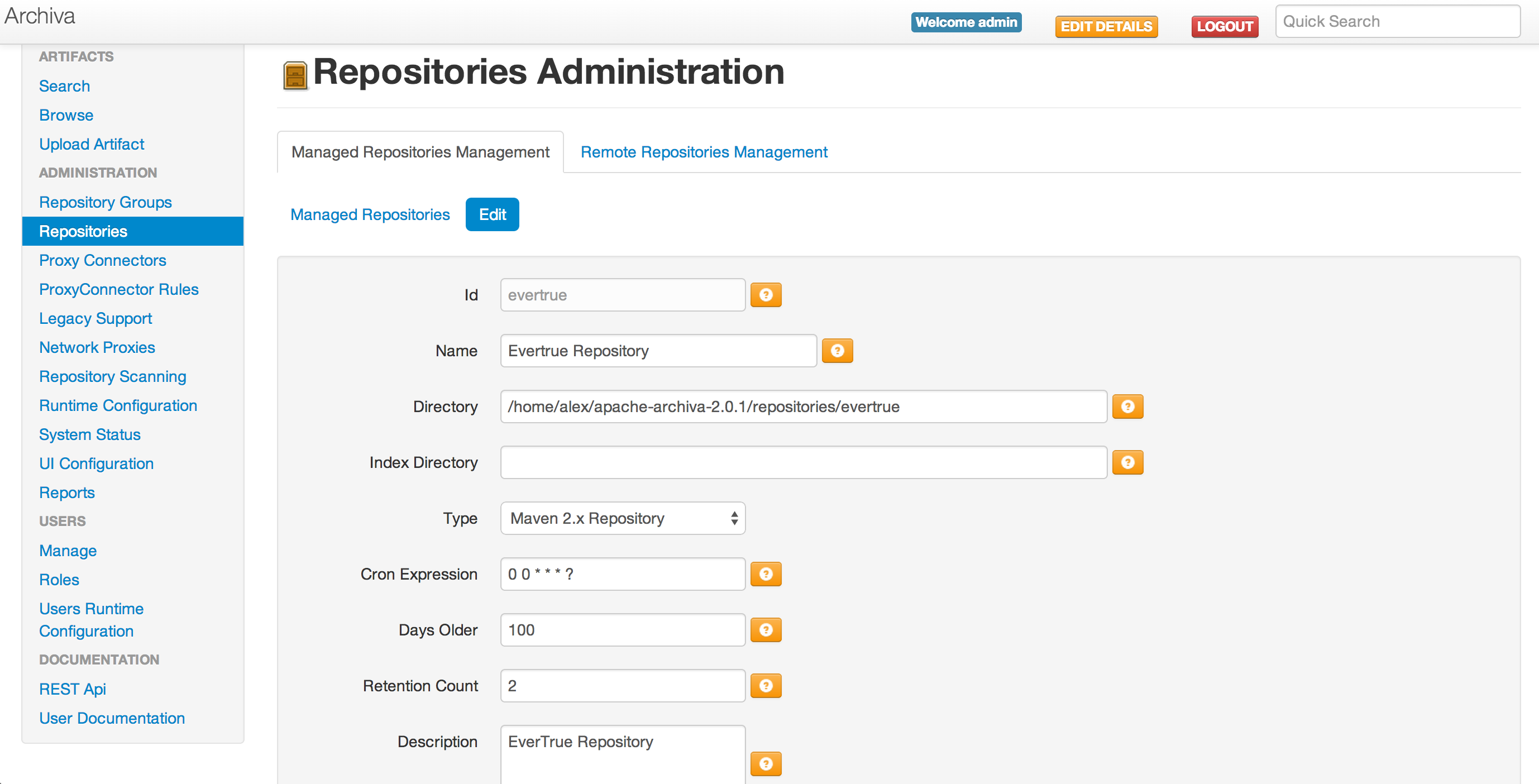Go to Legacy Support
Viewport: 1539px width, 784px height.
coord(95,318)
